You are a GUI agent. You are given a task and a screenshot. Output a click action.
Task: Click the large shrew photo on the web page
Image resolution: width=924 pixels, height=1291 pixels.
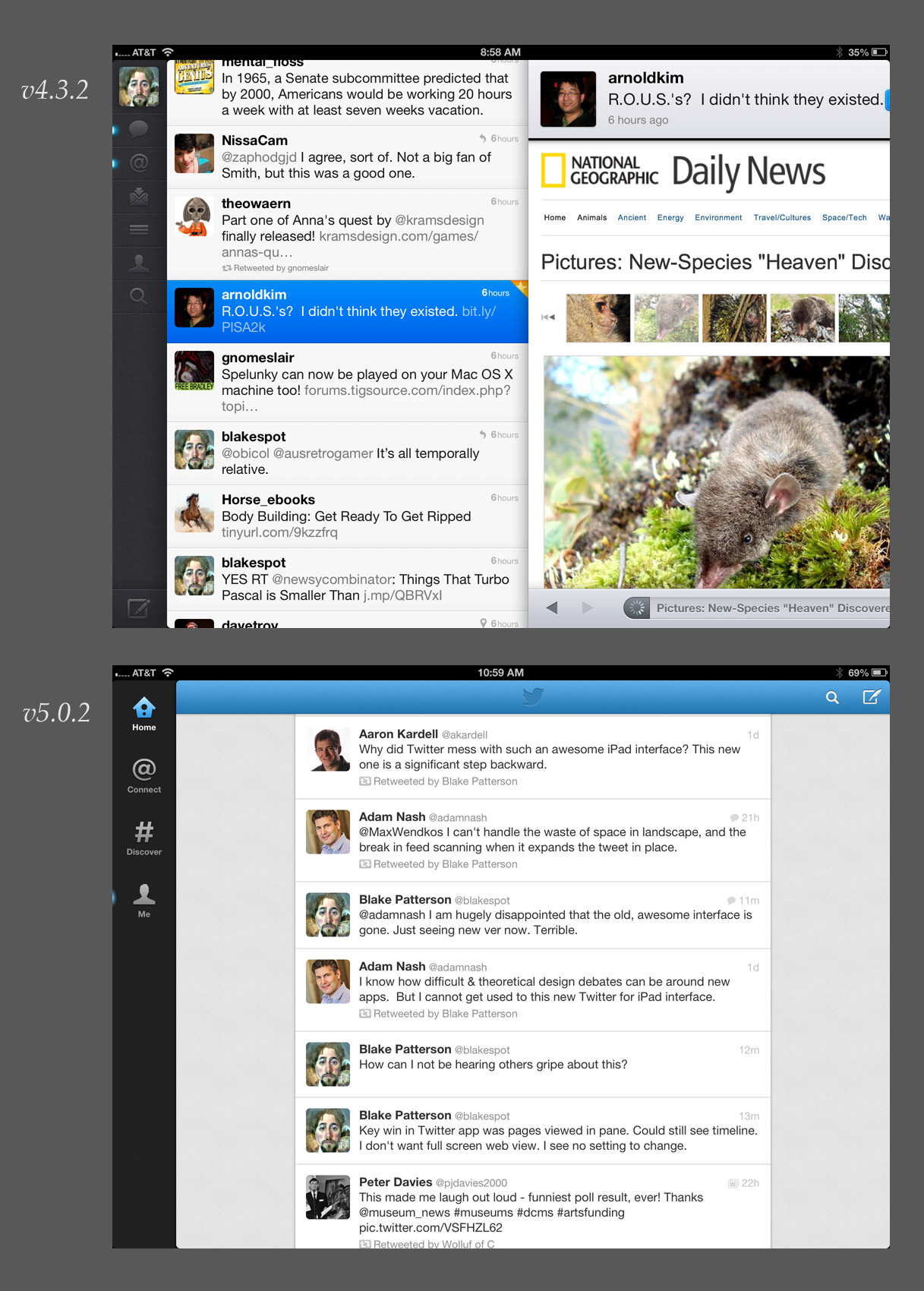(x=717, y=472)
